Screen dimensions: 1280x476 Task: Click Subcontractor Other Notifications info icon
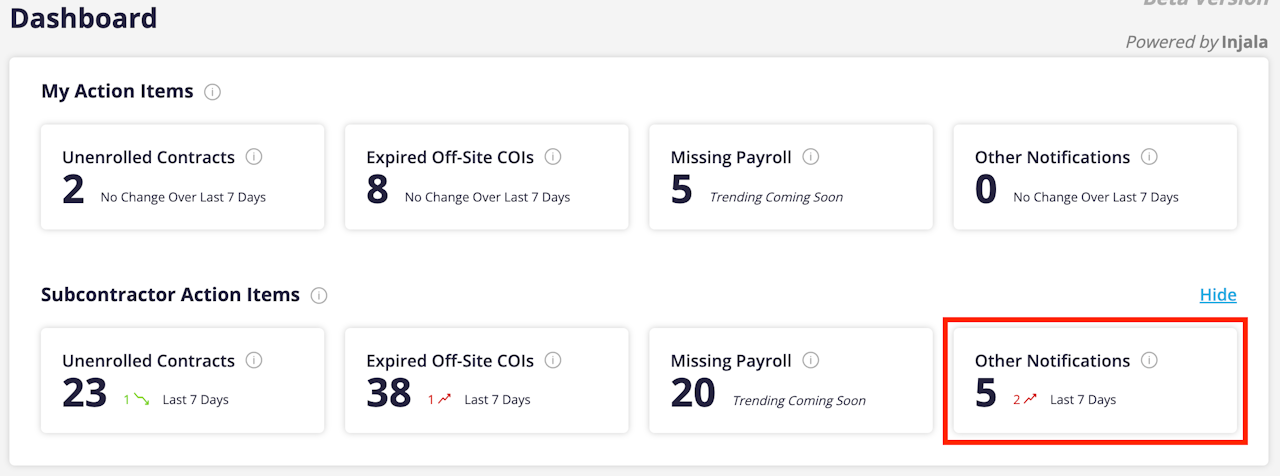[1149, 360]
